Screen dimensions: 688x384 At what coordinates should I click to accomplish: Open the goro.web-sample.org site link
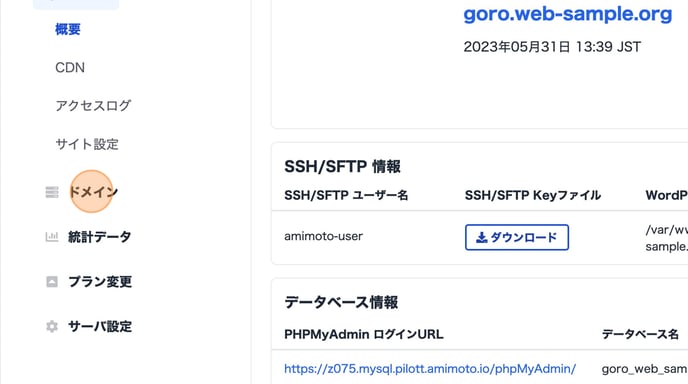[568, 14]
